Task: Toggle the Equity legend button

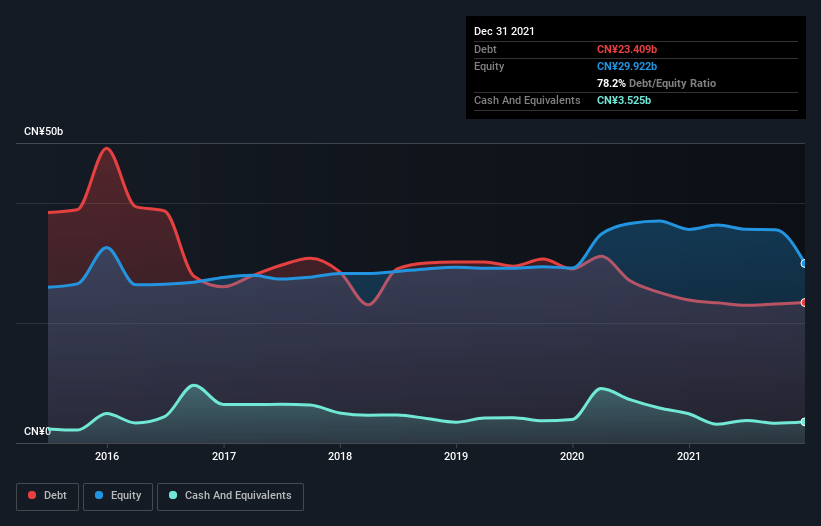Action: [118, 495]
